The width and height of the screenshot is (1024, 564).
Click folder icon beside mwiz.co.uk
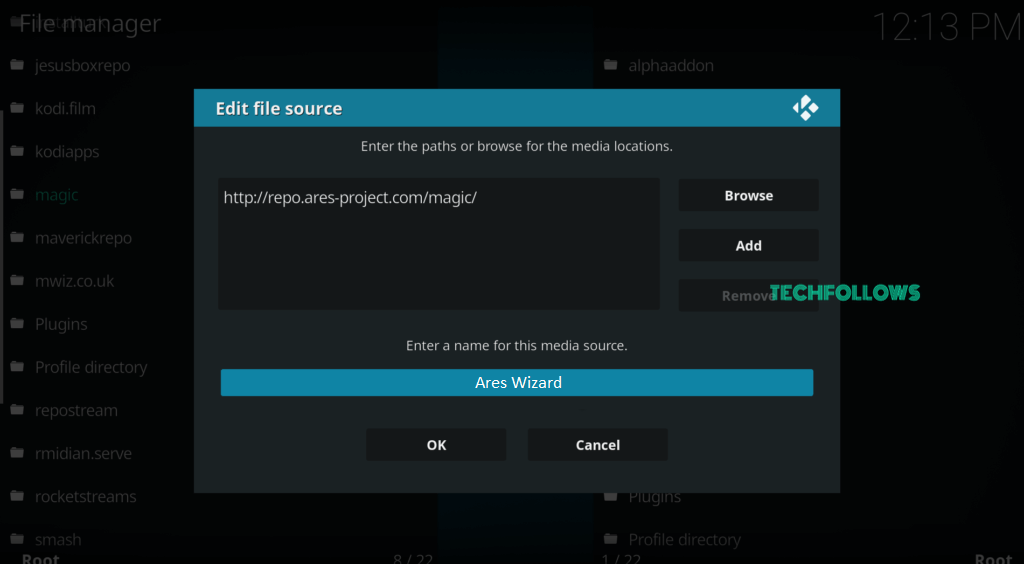point(18,281)
